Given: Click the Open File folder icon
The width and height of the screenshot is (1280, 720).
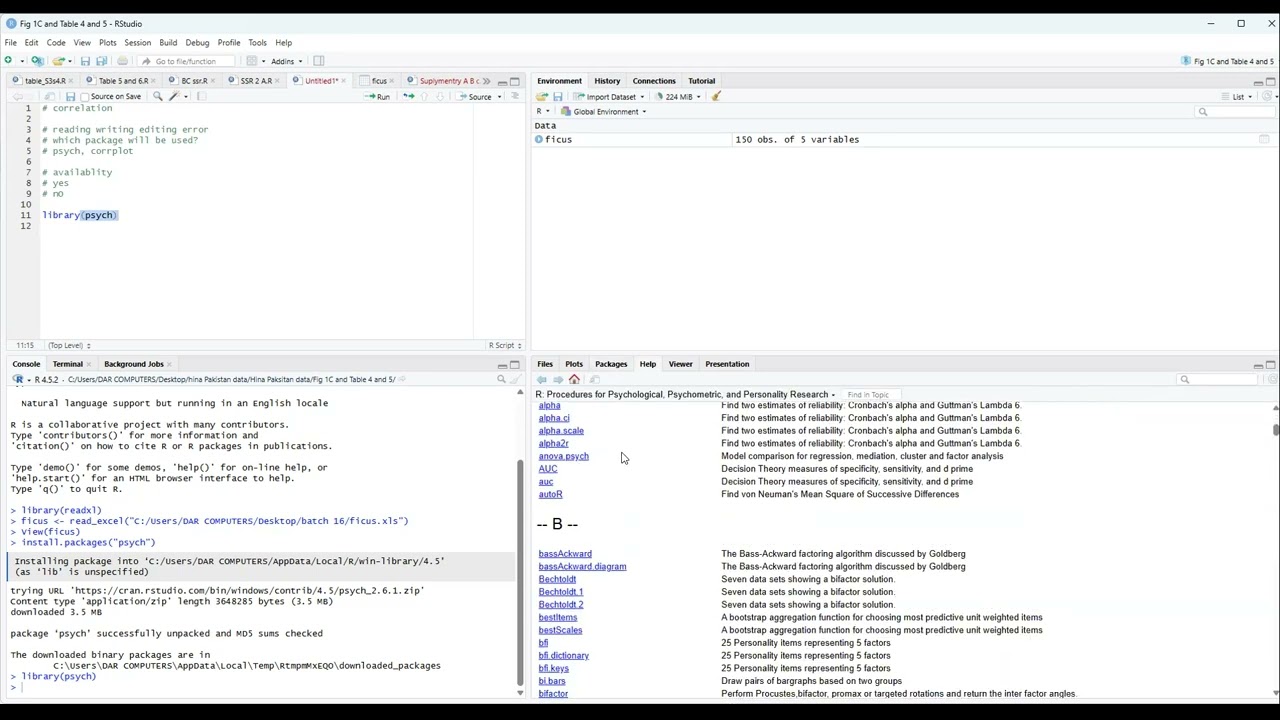Looking at the screenshot, I should (x=59, y=61).
